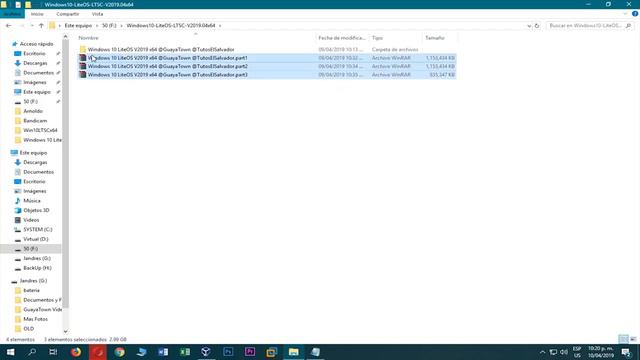Open the Compartir ribbon tab
This screenshot has width=640, height=360.
click(68, 14)
